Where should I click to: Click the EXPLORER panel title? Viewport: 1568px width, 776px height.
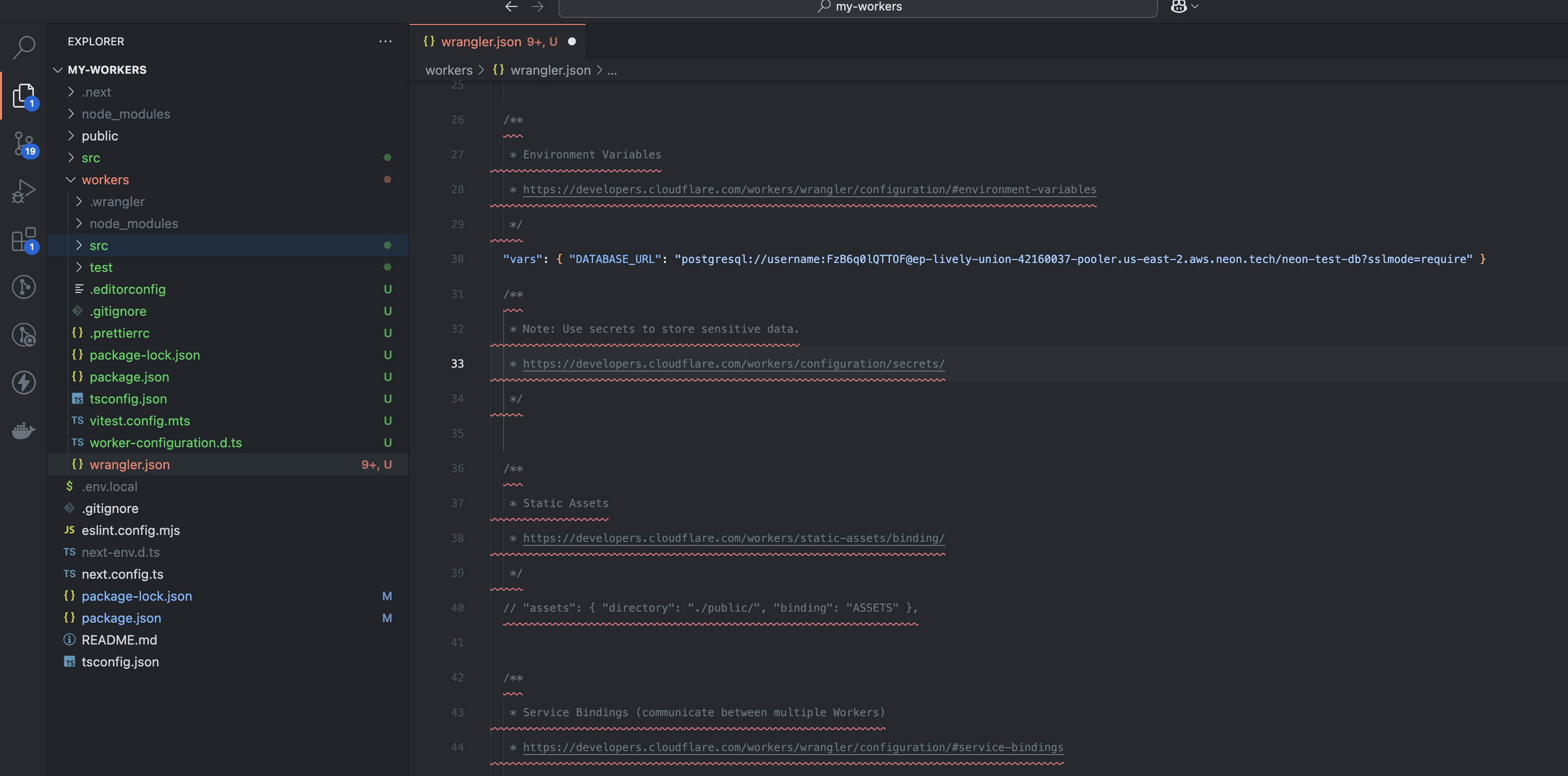click(x=96, y=41)
